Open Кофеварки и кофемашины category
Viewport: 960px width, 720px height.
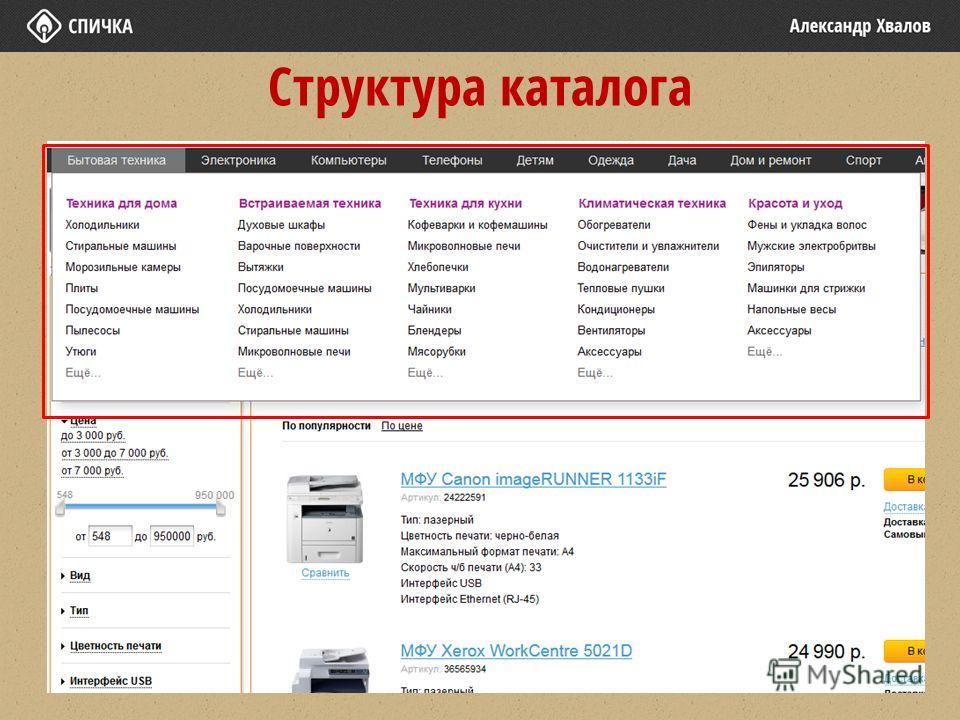(x=478, y=225)
